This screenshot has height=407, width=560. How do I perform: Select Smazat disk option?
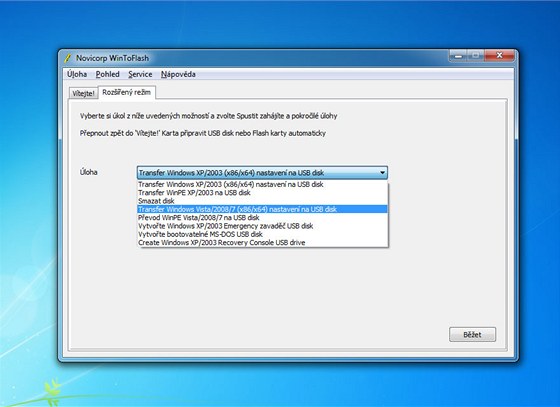(x=262, y=201)
